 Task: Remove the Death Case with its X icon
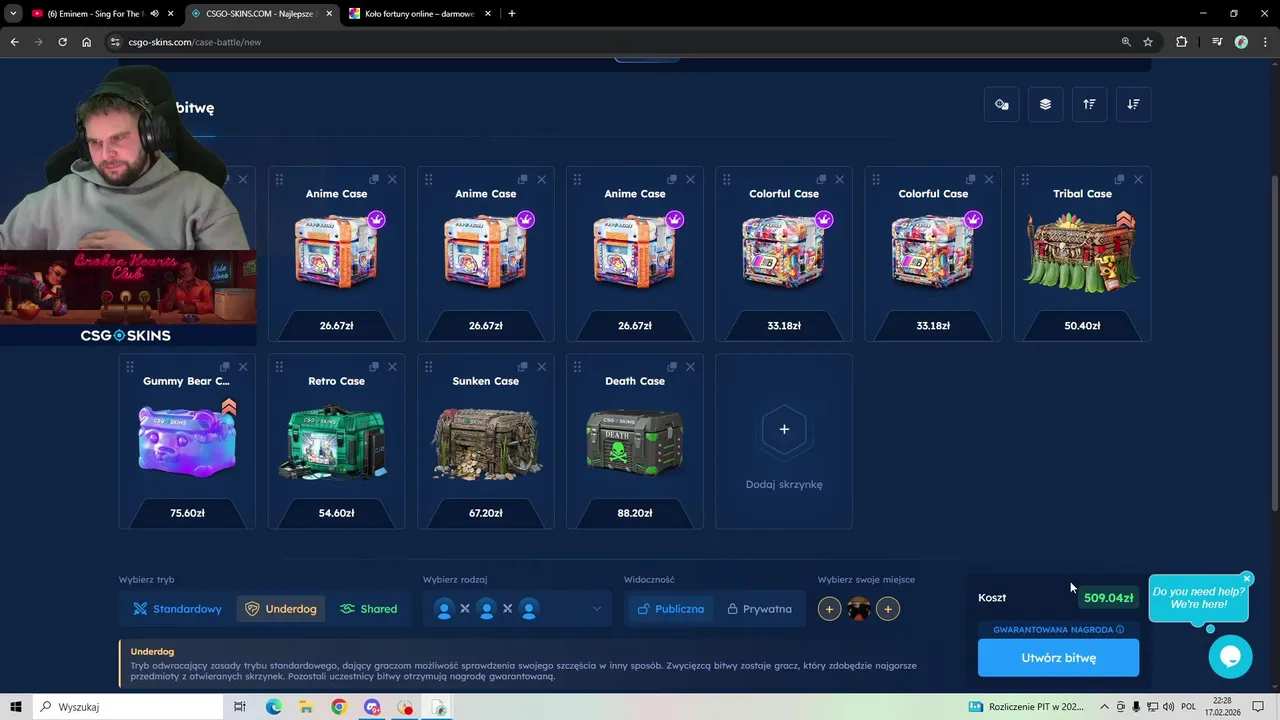[690, 367]
